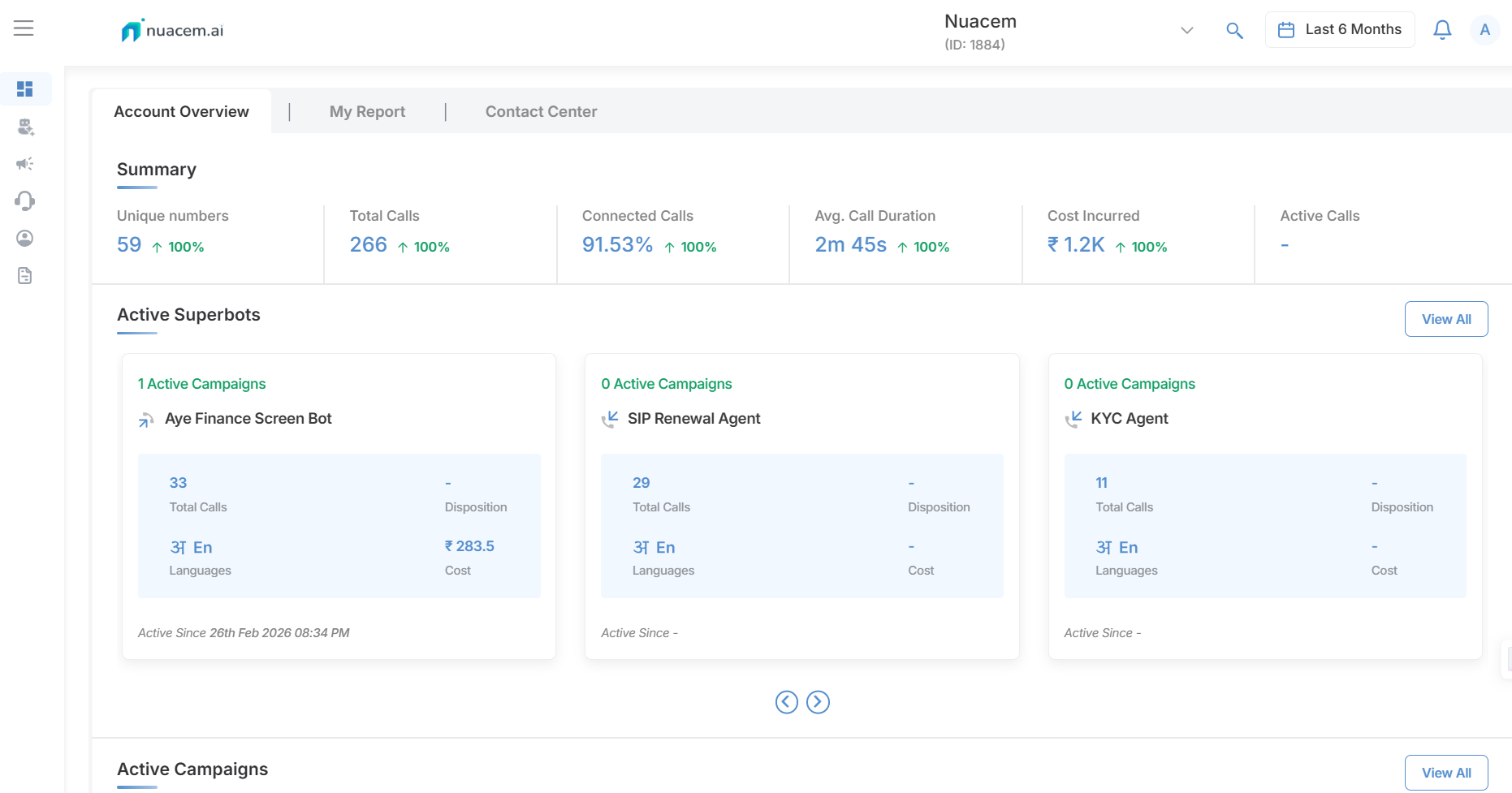Click the Unique numbers value 59
1512x793 pixels.
pyautogui.click(x=129, y=244)
